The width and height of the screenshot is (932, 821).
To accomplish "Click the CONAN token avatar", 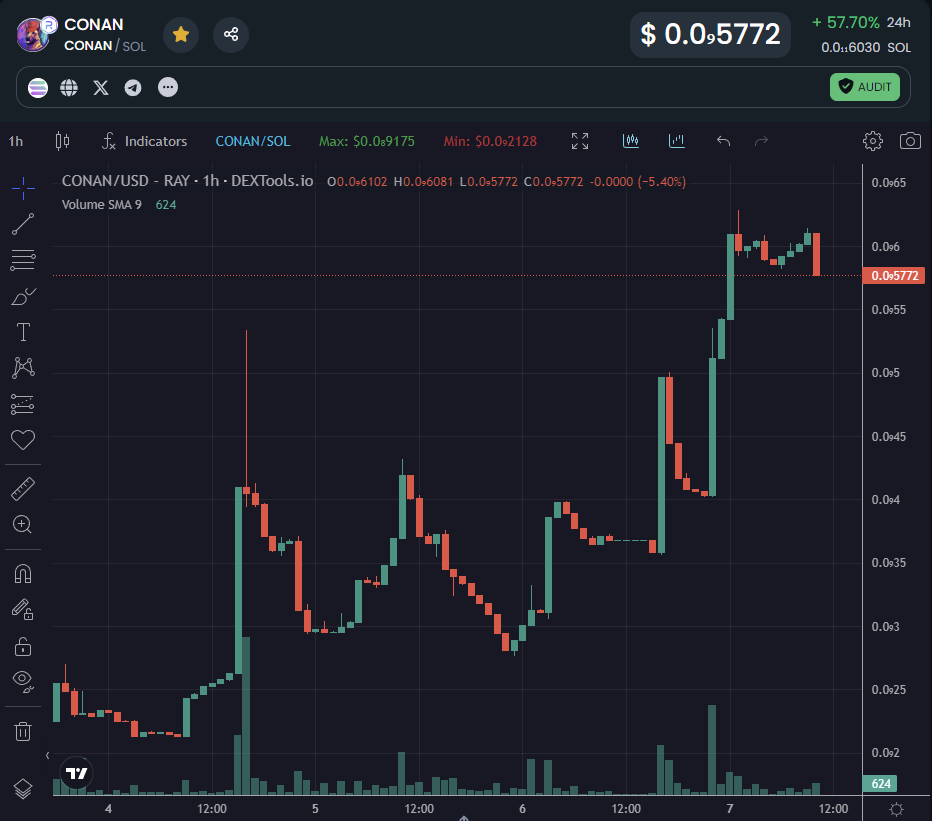I will [x=33, y=35].
